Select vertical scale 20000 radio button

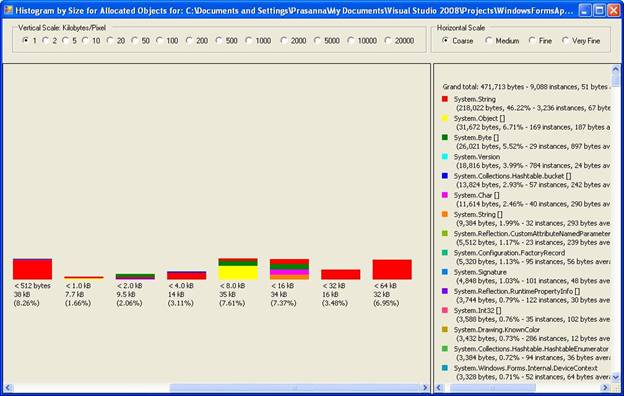[x=388, y=41]
